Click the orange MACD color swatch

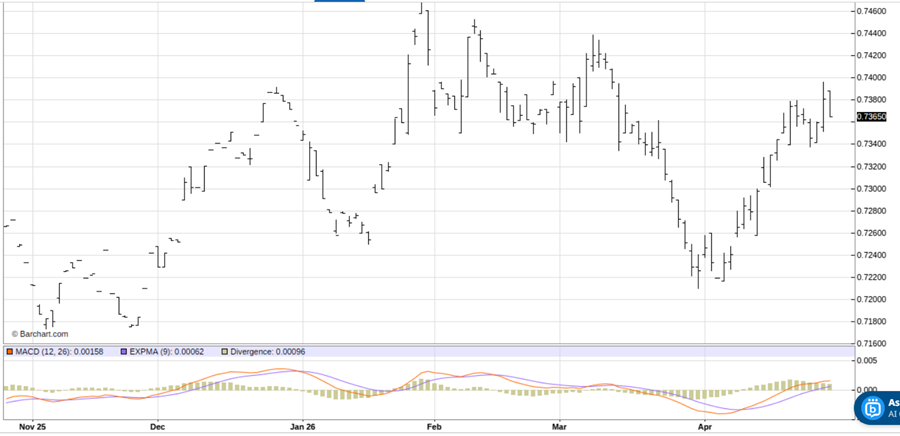9,352
